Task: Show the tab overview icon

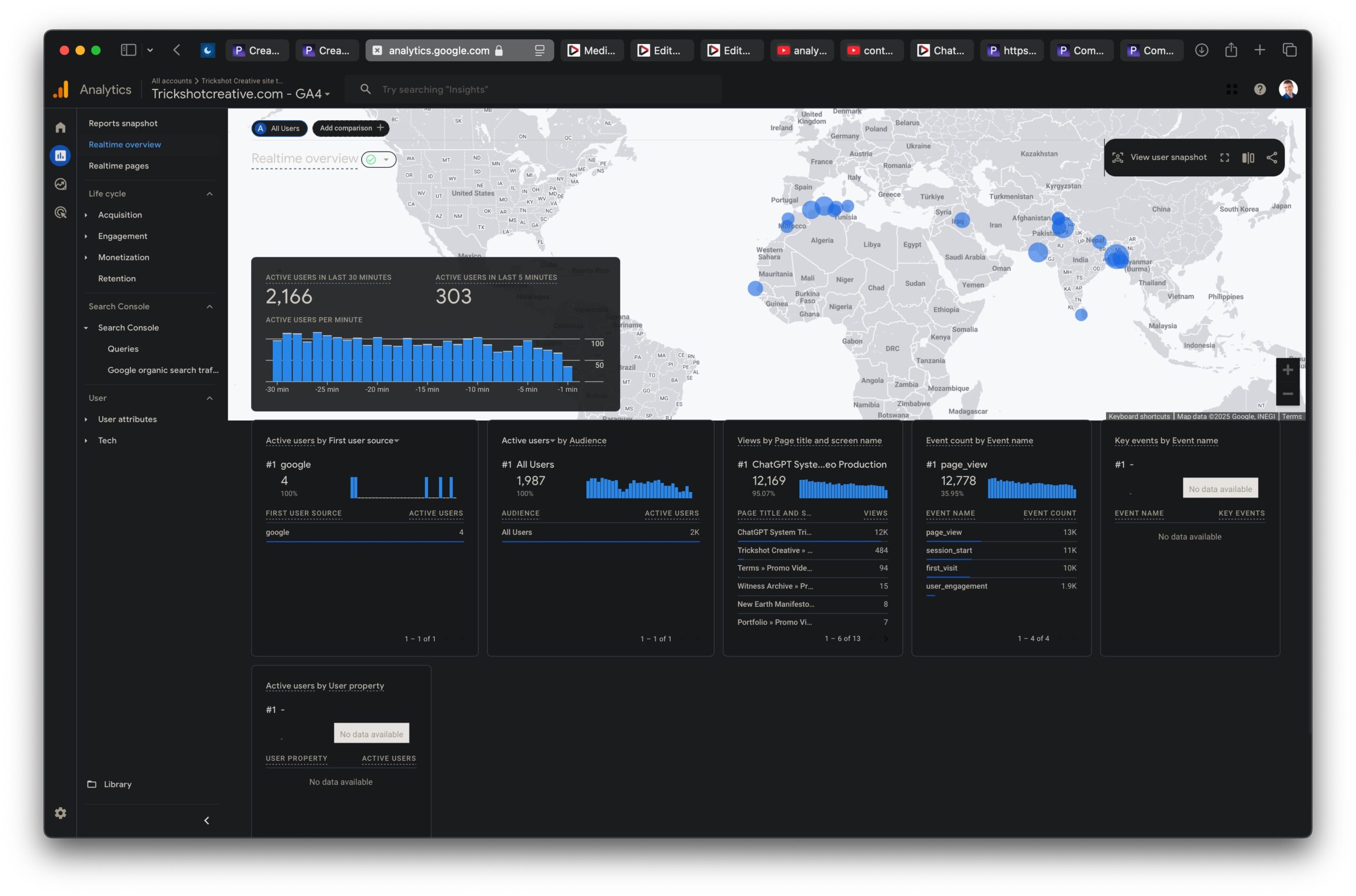Action: click(1290, 50)
